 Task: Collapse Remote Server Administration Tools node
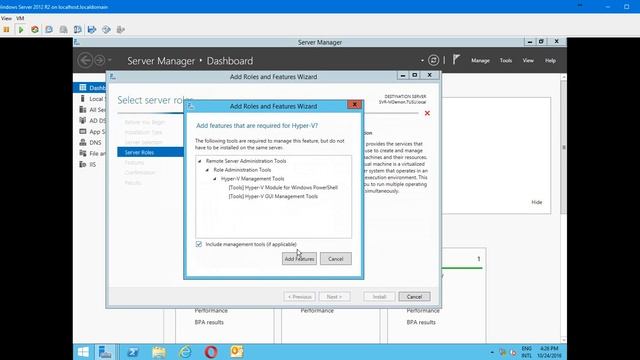click(200, 161)
